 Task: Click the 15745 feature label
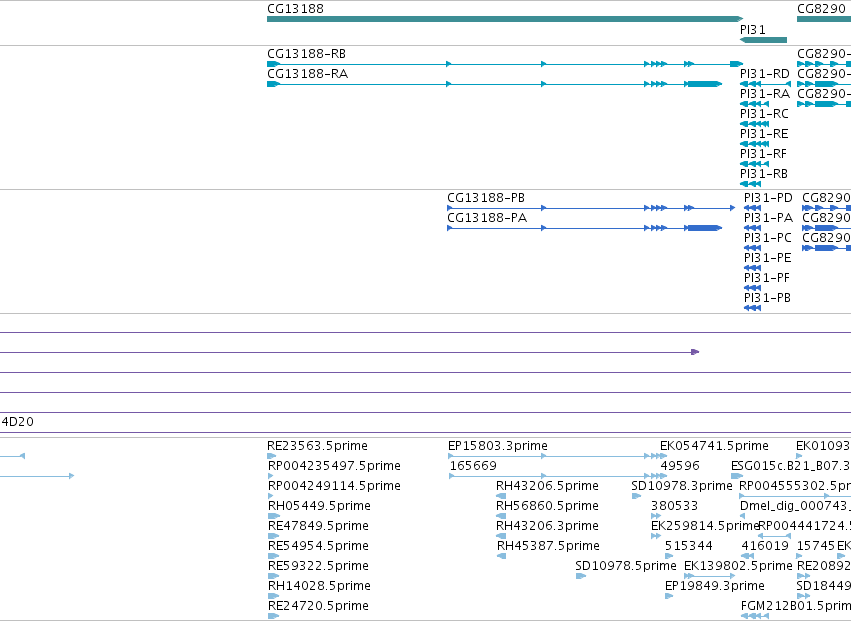[x=816, y=546]
